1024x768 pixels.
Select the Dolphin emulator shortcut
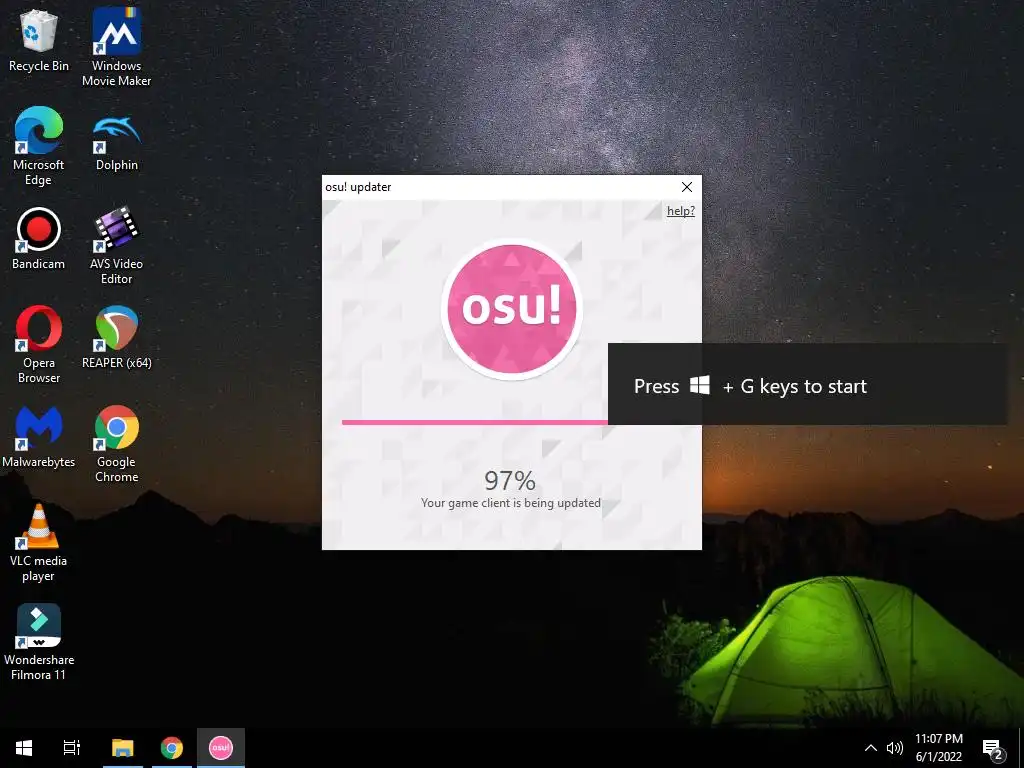tap(117, 140)
